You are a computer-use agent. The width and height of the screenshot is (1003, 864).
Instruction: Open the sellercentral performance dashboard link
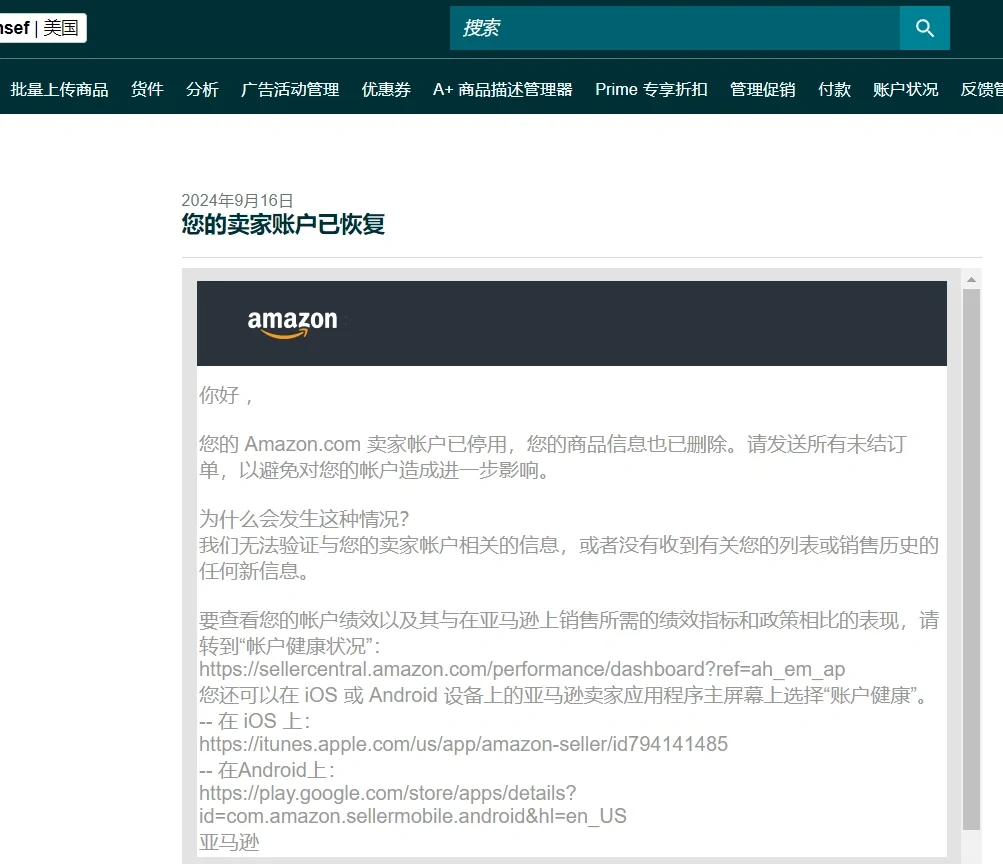point(522,670)
